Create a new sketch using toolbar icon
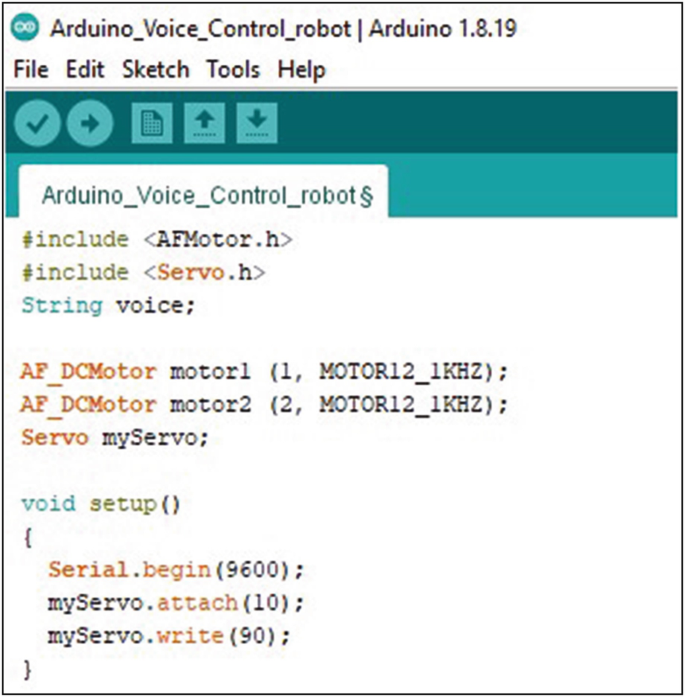 (x=152, y=123)
